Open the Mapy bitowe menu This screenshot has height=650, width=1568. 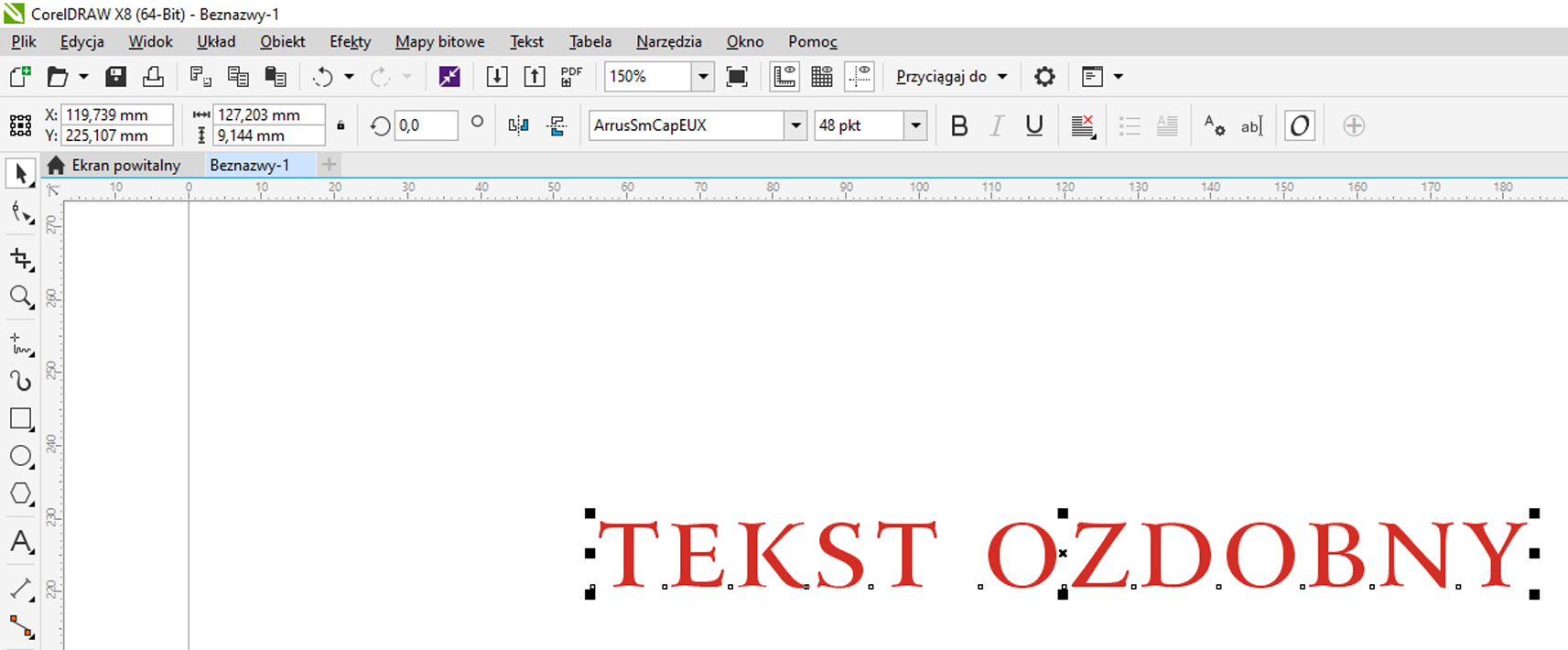tap(440, 41)
